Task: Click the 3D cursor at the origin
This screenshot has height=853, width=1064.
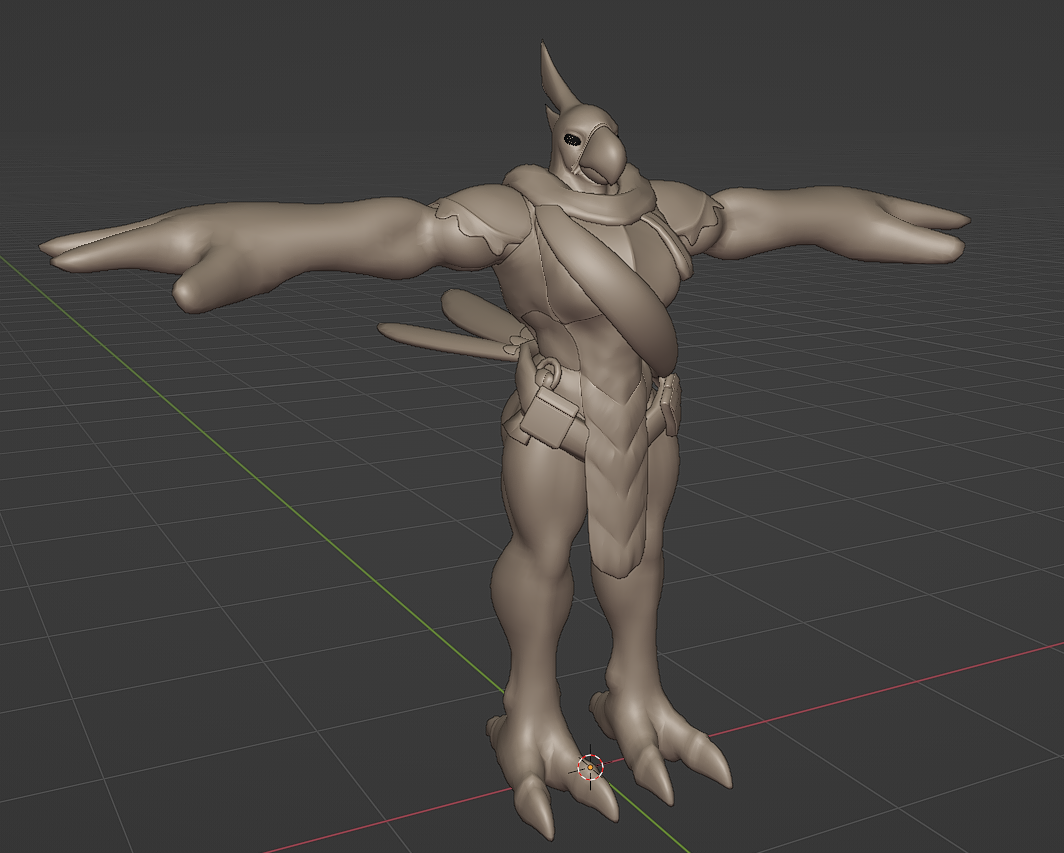Action: tap(590, 767)
